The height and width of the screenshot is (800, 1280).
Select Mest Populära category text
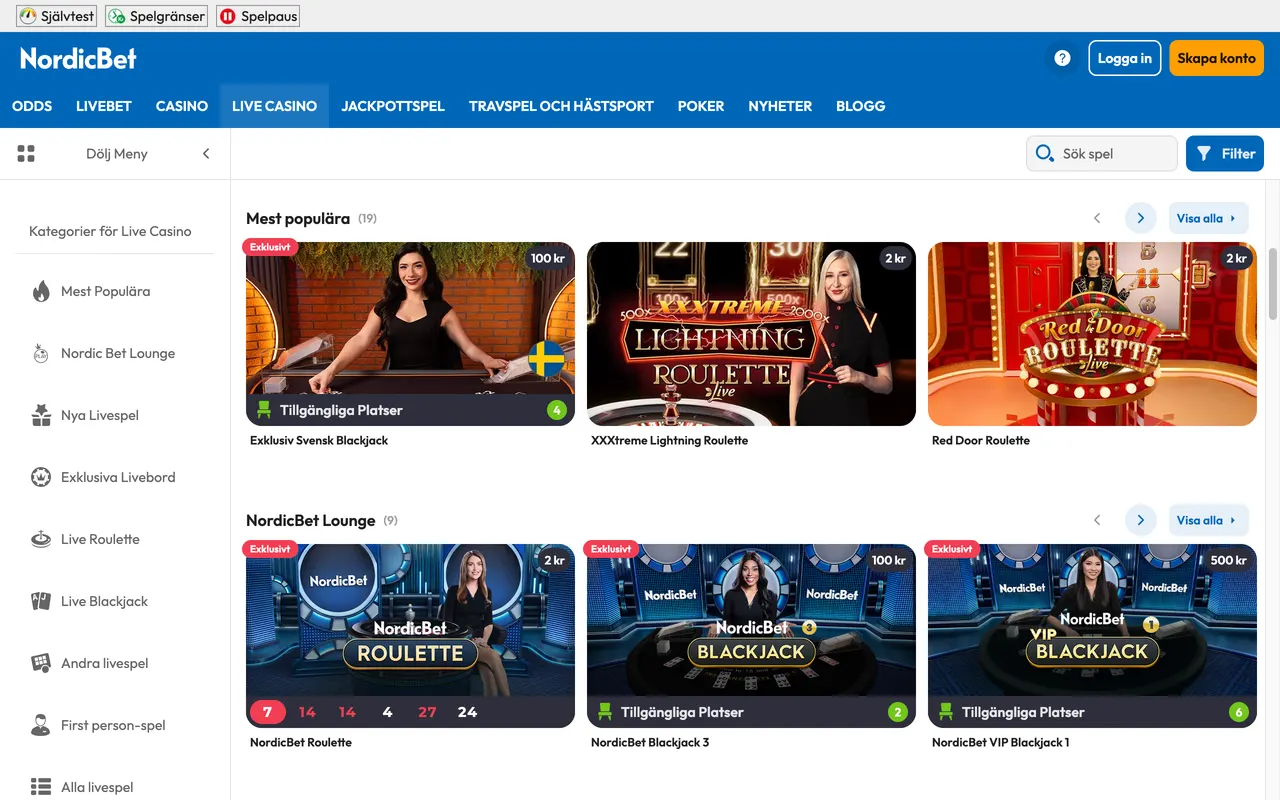pos(105,291)
